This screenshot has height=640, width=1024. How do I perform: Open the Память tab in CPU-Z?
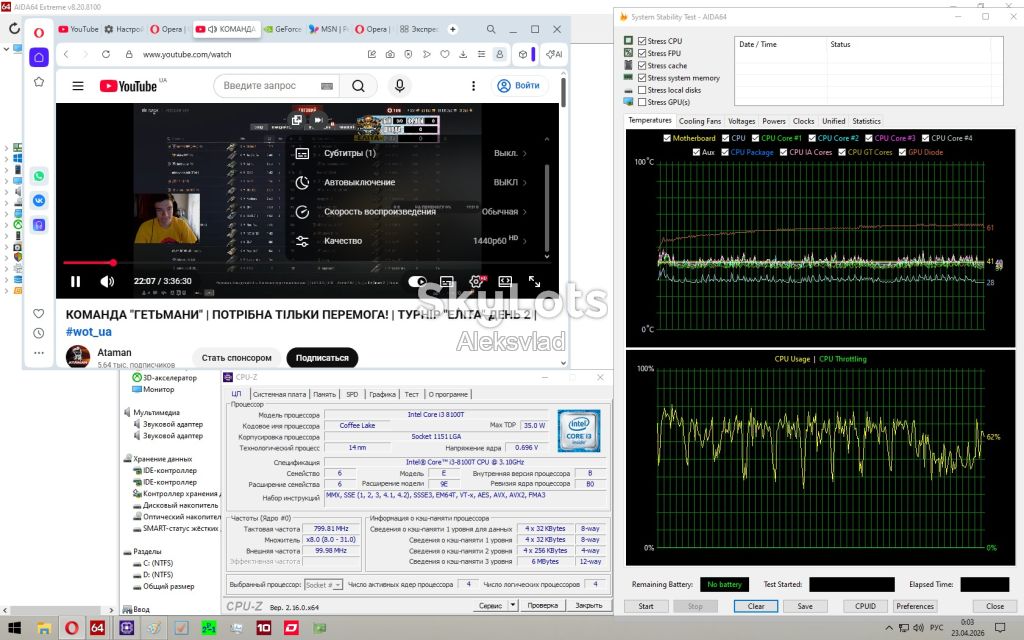[x=325, y=394]
